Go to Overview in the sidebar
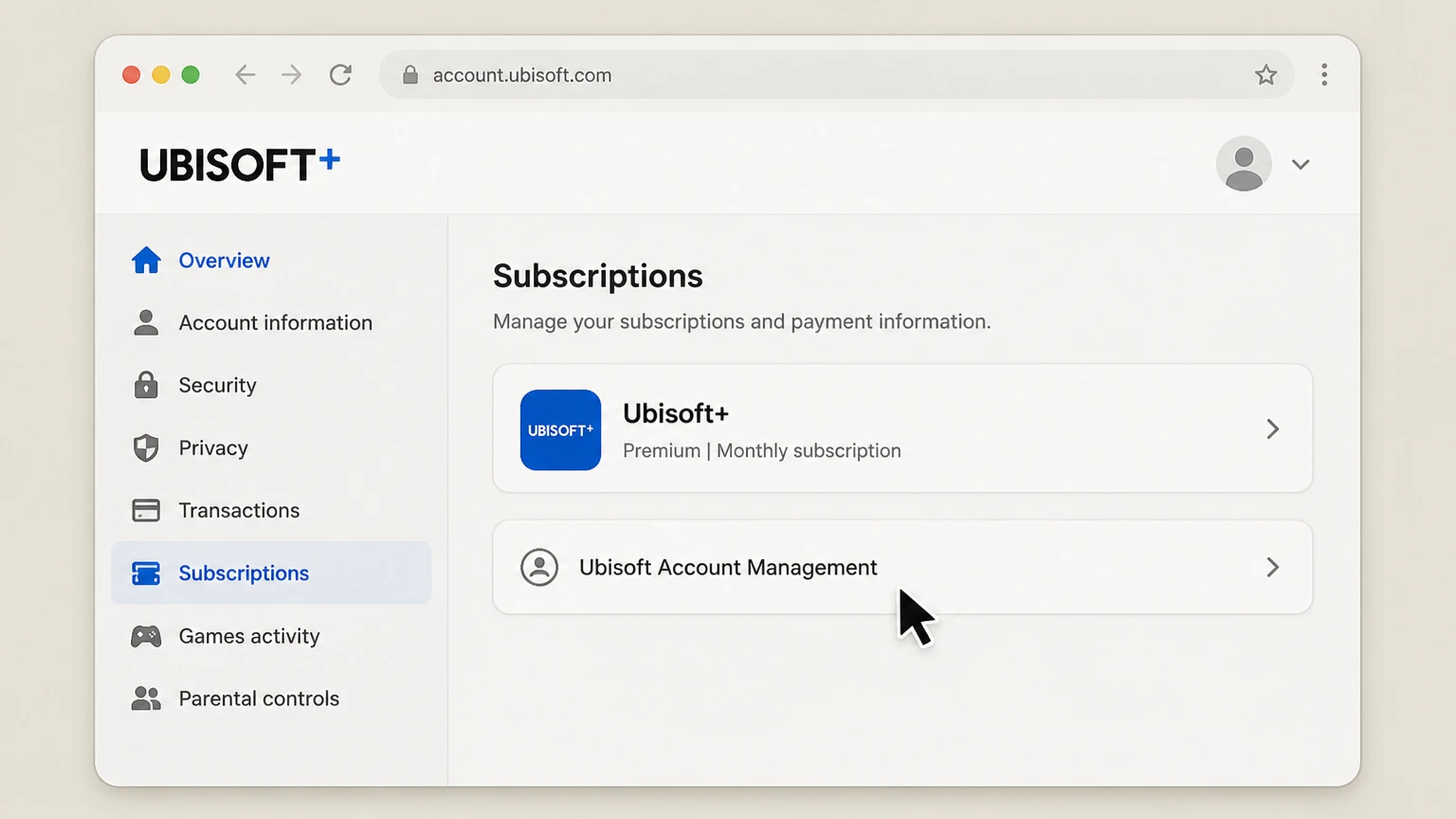 tap(271, 260)
